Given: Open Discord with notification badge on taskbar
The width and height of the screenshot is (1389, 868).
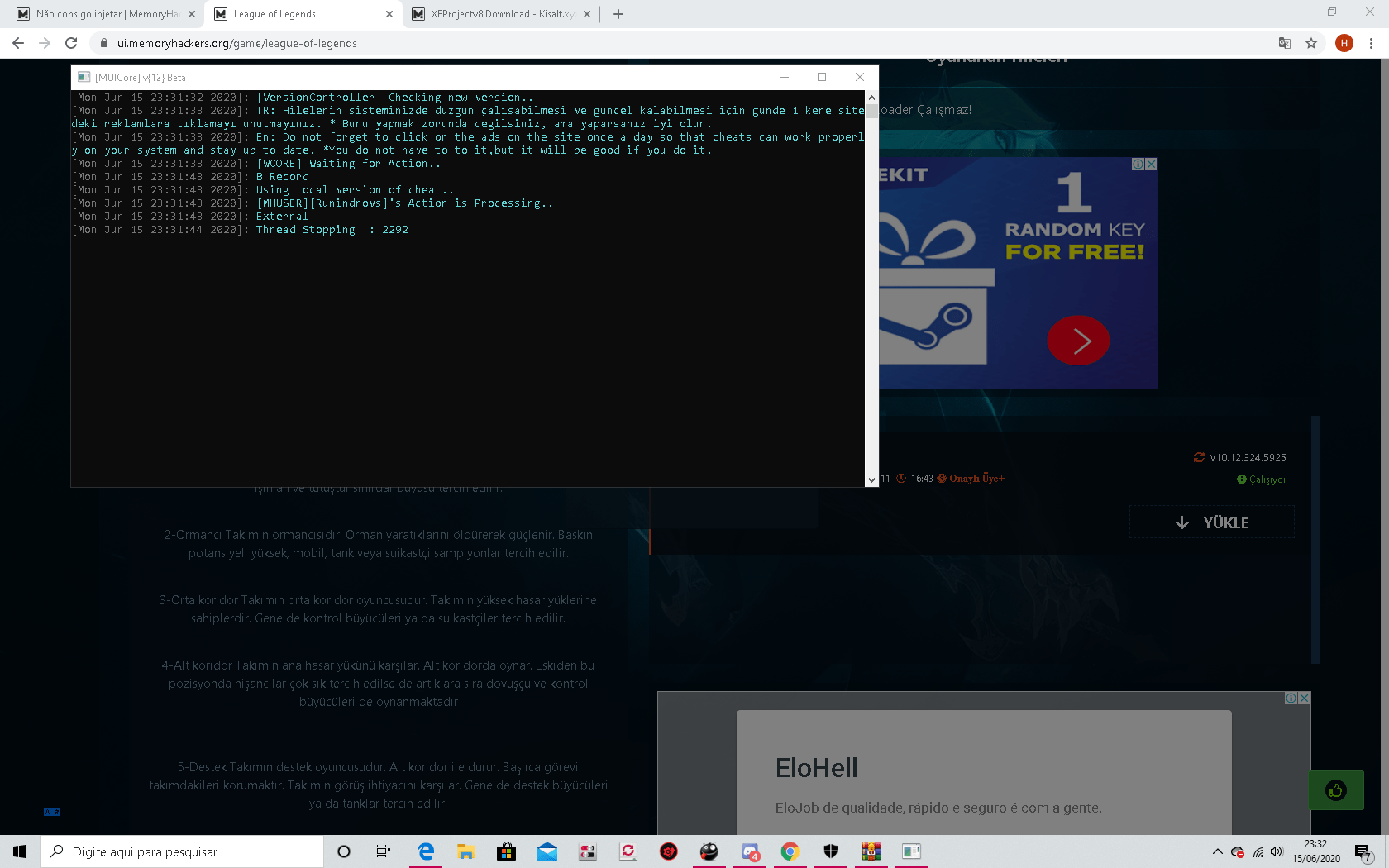Looking at the screenshot, I should [750, 851].
